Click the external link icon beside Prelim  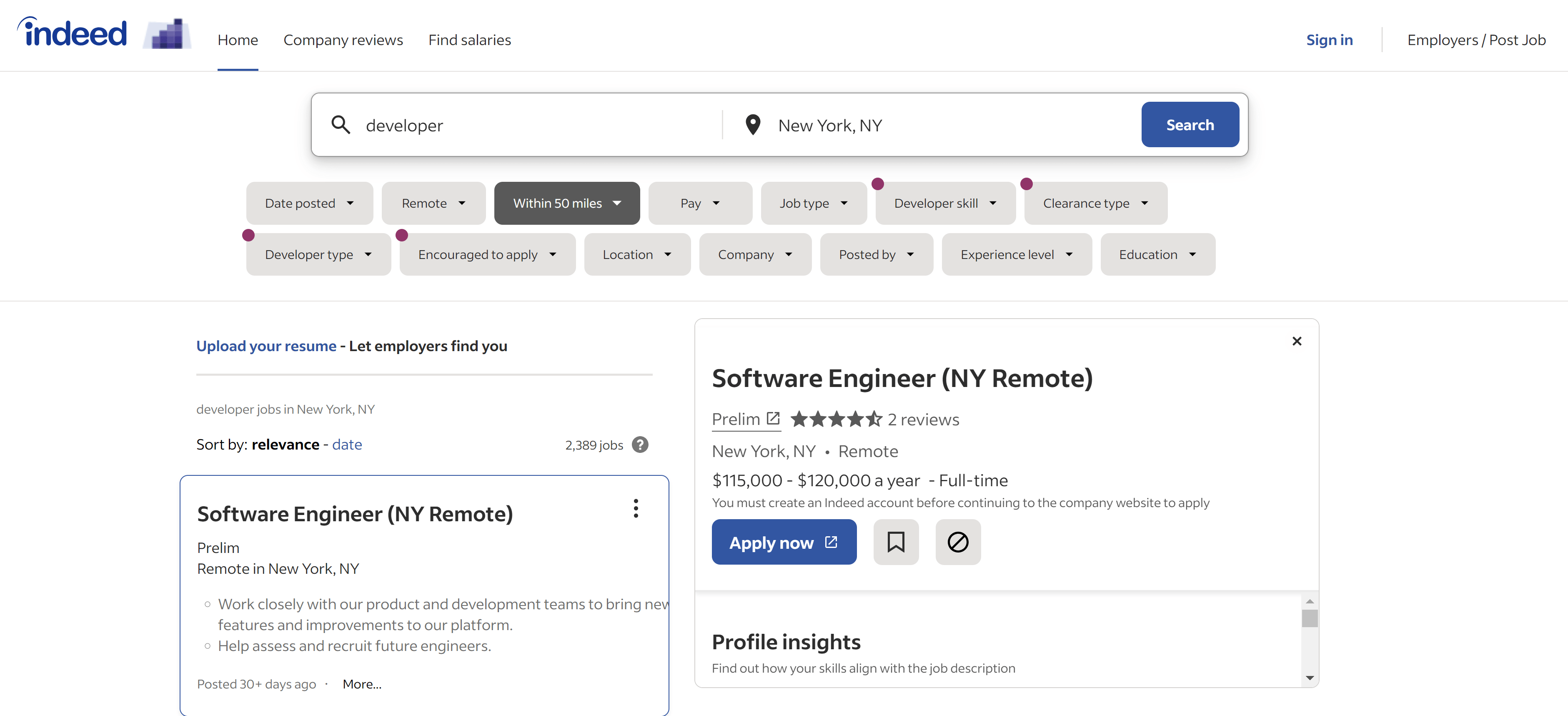pyautogui.click(x=773, y=418)
